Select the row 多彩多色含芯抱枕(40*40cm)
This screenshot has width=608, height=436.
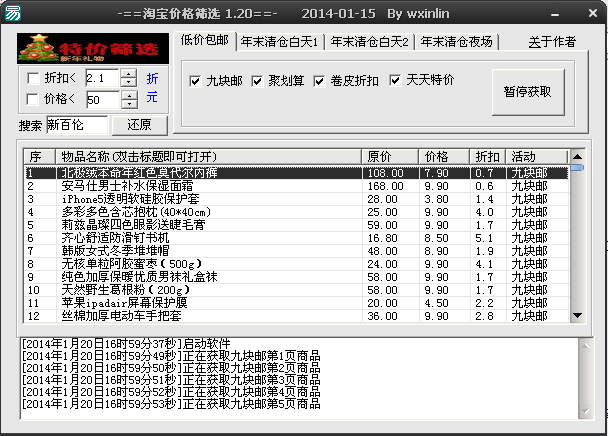click(297, 212)
